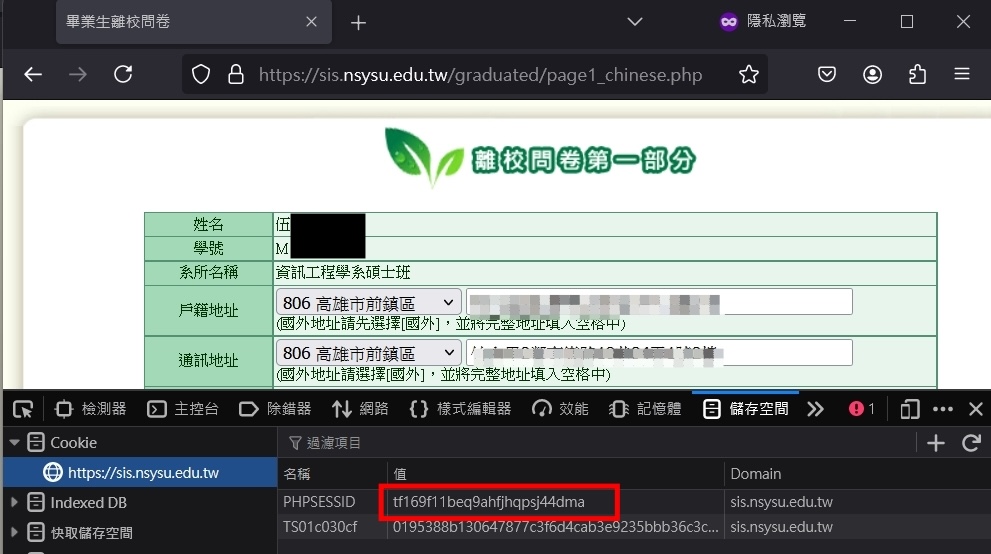Click 資訊工程學系碩士班 department text
Screen dimensions: 991x554
pos(343,272)
